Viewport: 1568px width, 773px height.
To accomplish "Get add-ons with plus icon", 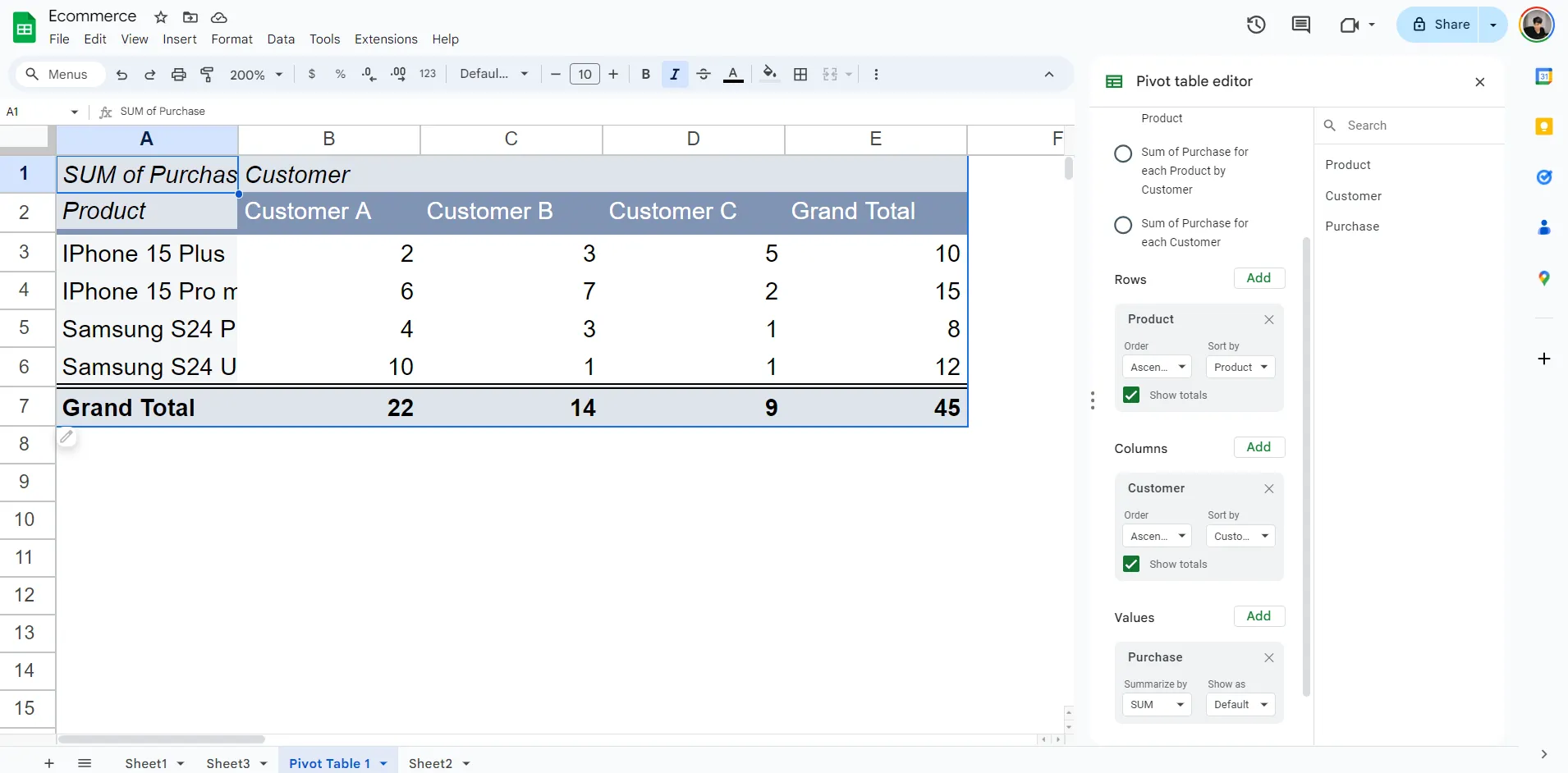I will click(1544, 359).
